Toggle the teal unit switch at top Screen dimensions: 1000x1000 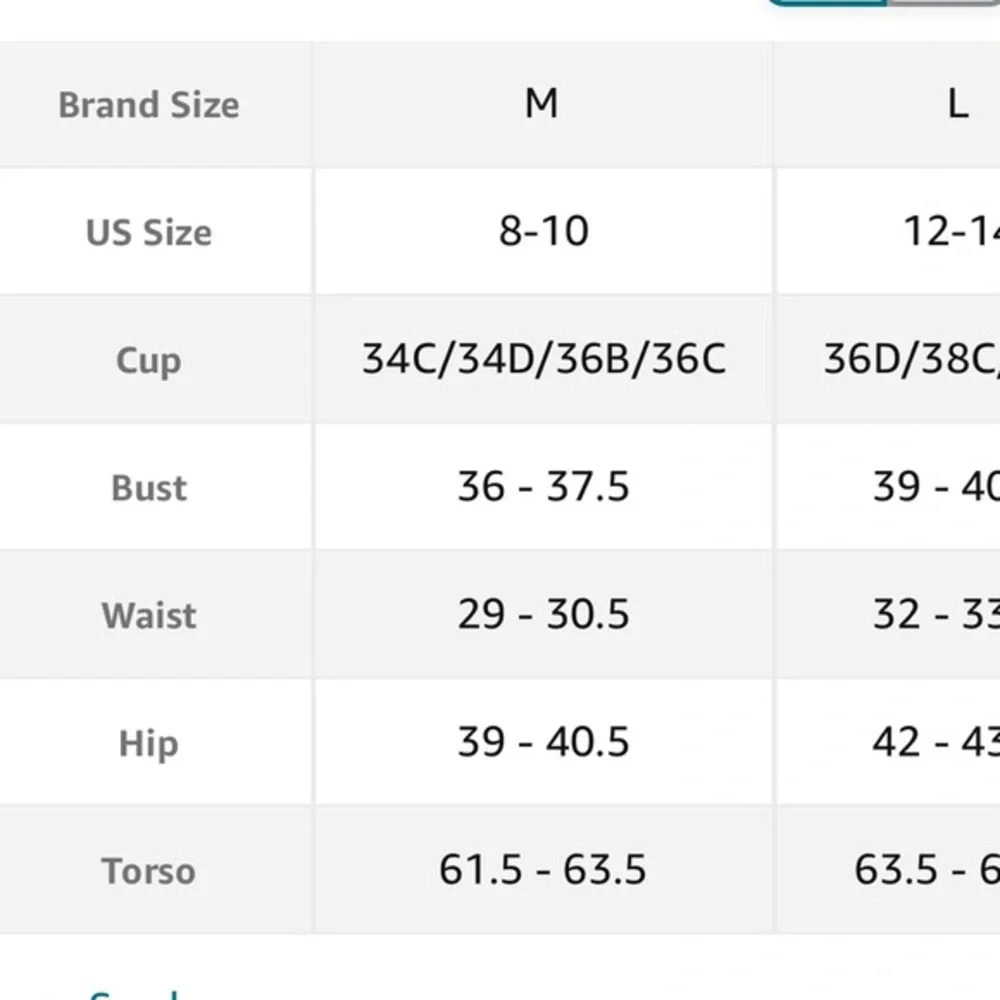pos(884,3)
